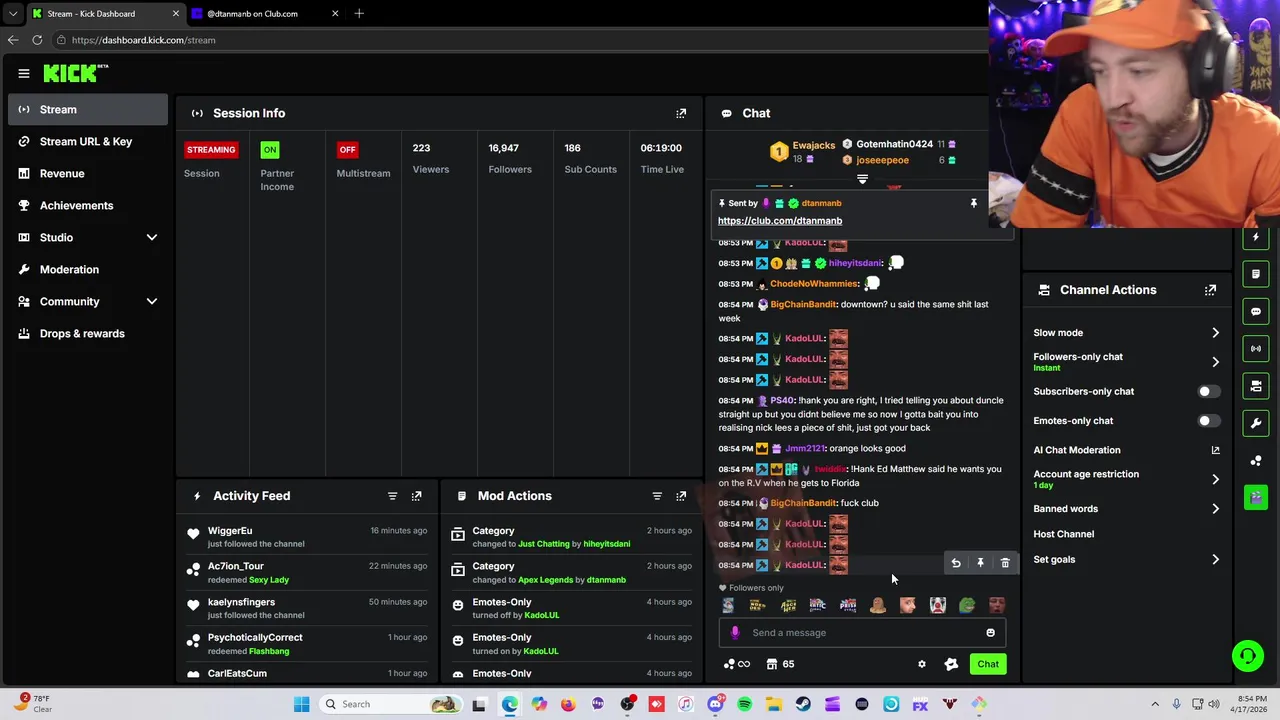
Task: Click hiheyitsdani in Mod Actions
Action: [x=607, y=544]
